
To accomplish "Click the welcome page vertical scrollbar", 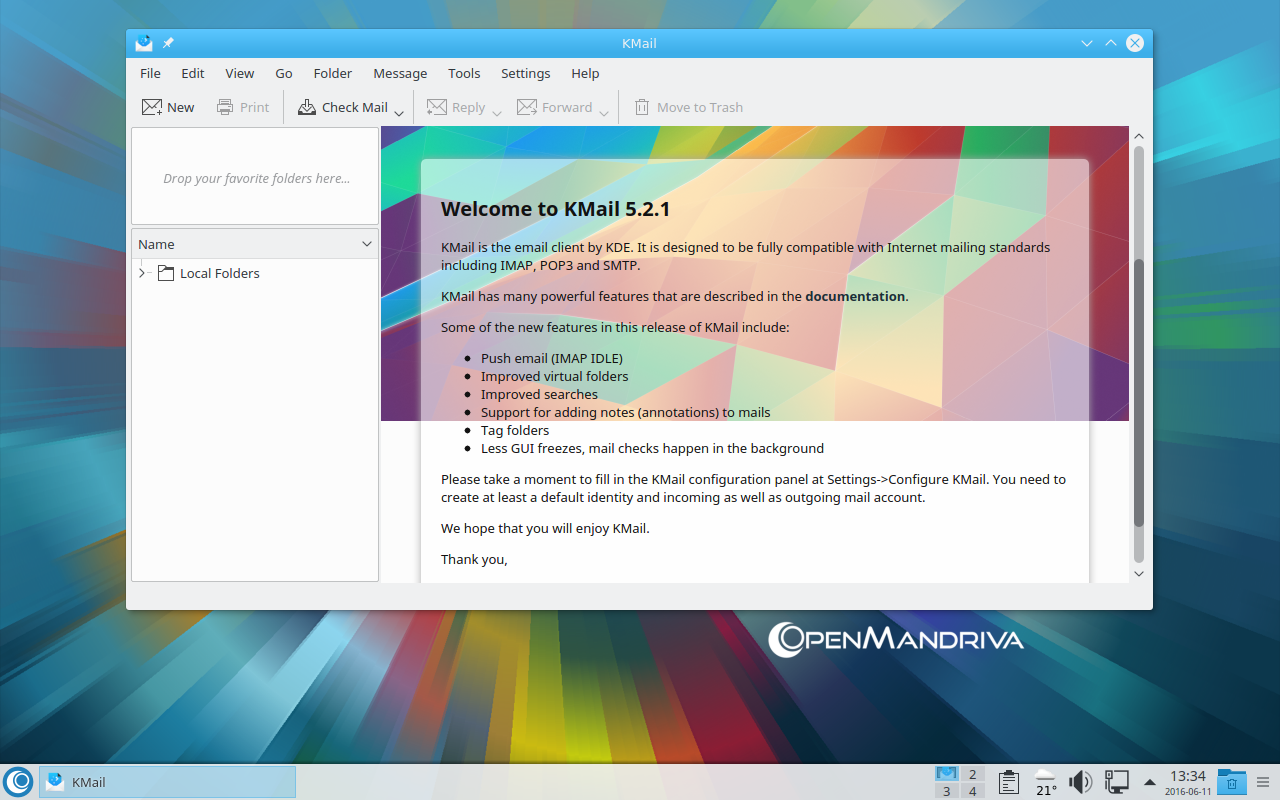I will [1138, 390].
